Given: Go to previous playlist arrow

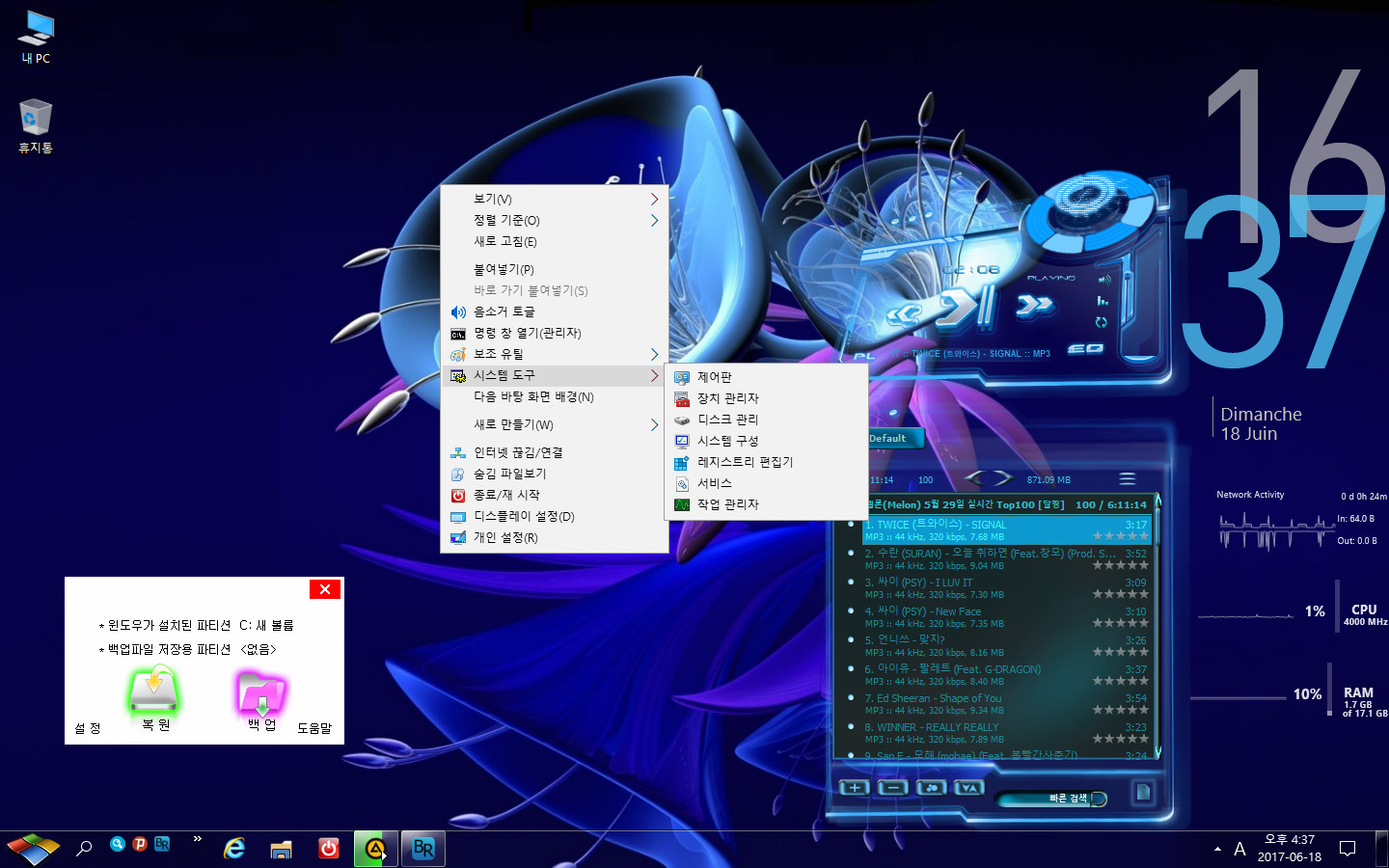Looking at the screenshot, I should 974,477.
